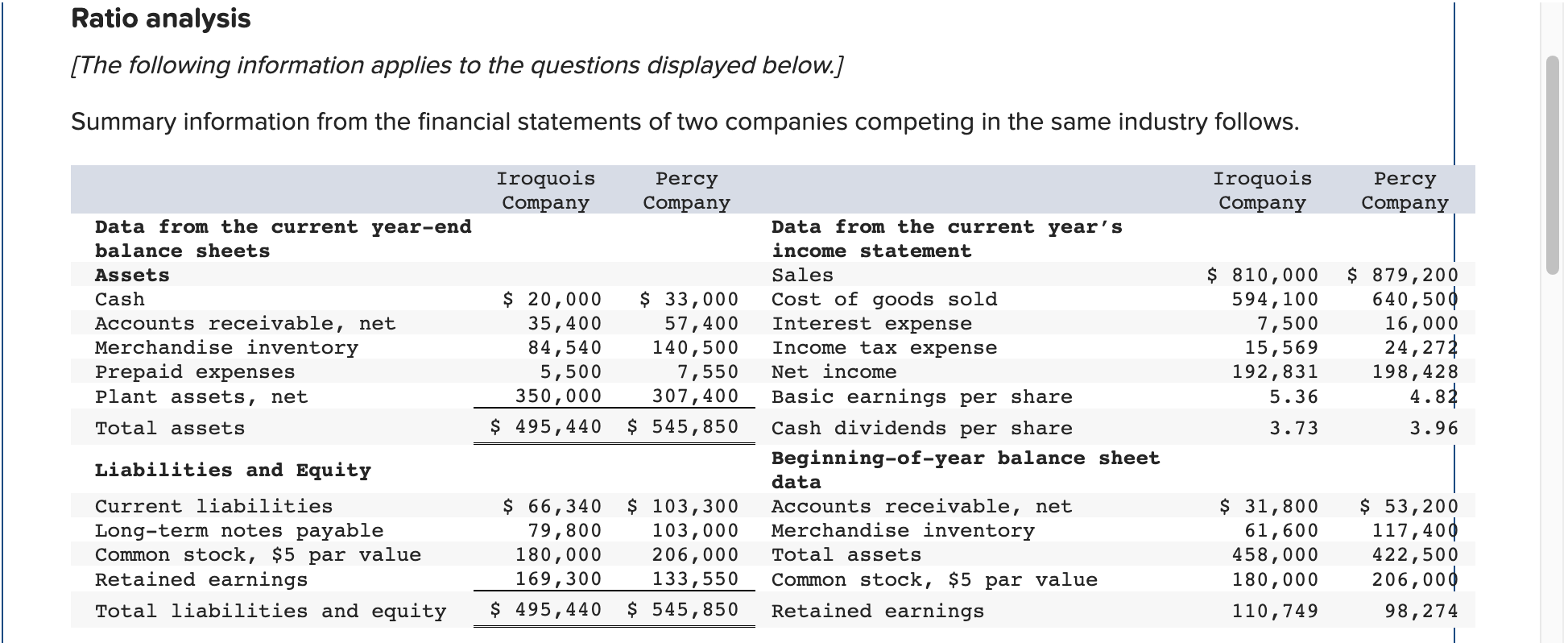This screenshot has width=1568, height=643.
Task: Click the Liabilities and Equity section heading
Action: point(233,471)
